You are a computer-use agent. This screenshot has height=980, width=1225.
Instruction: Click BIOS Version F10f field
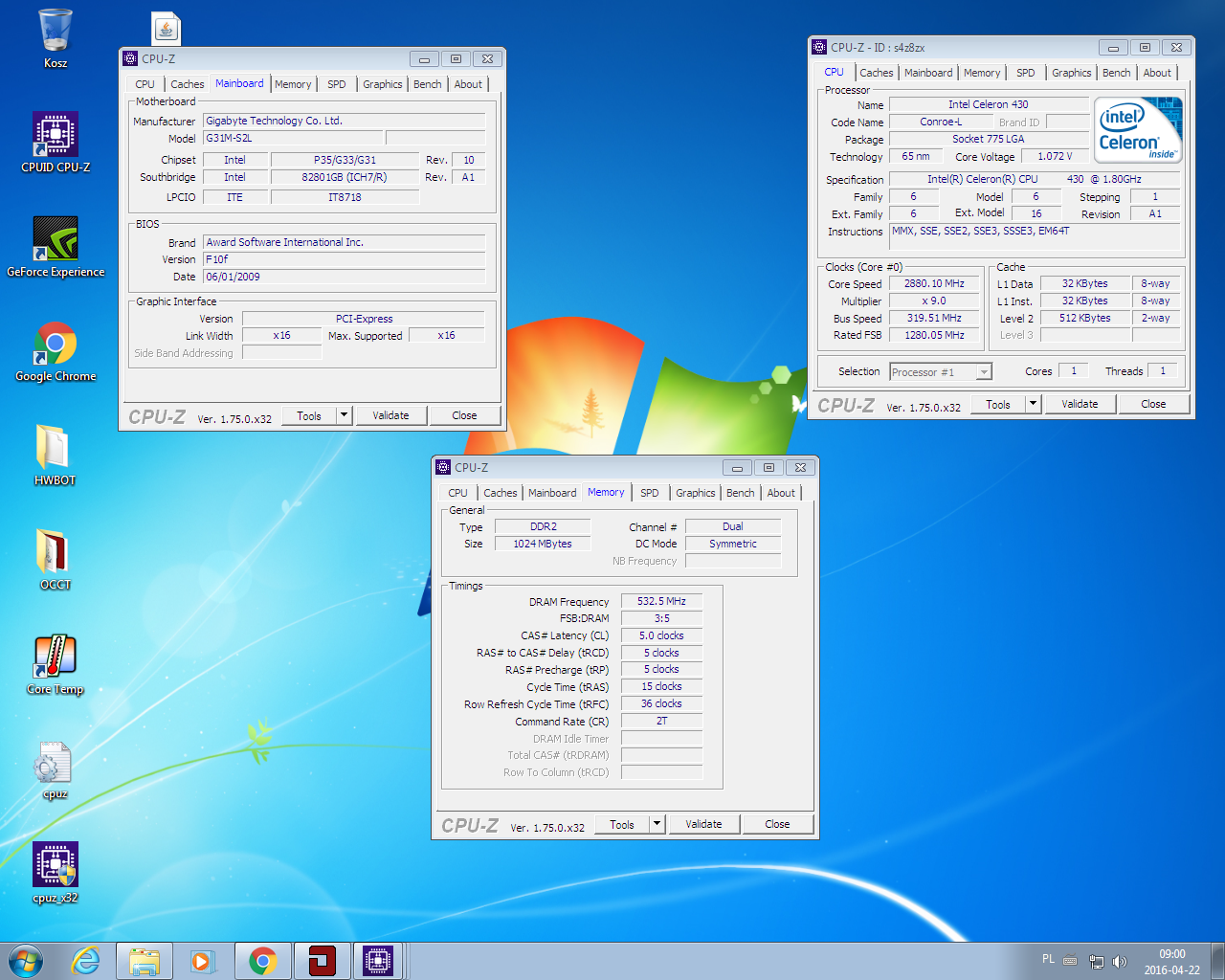[x=344, y=259]
